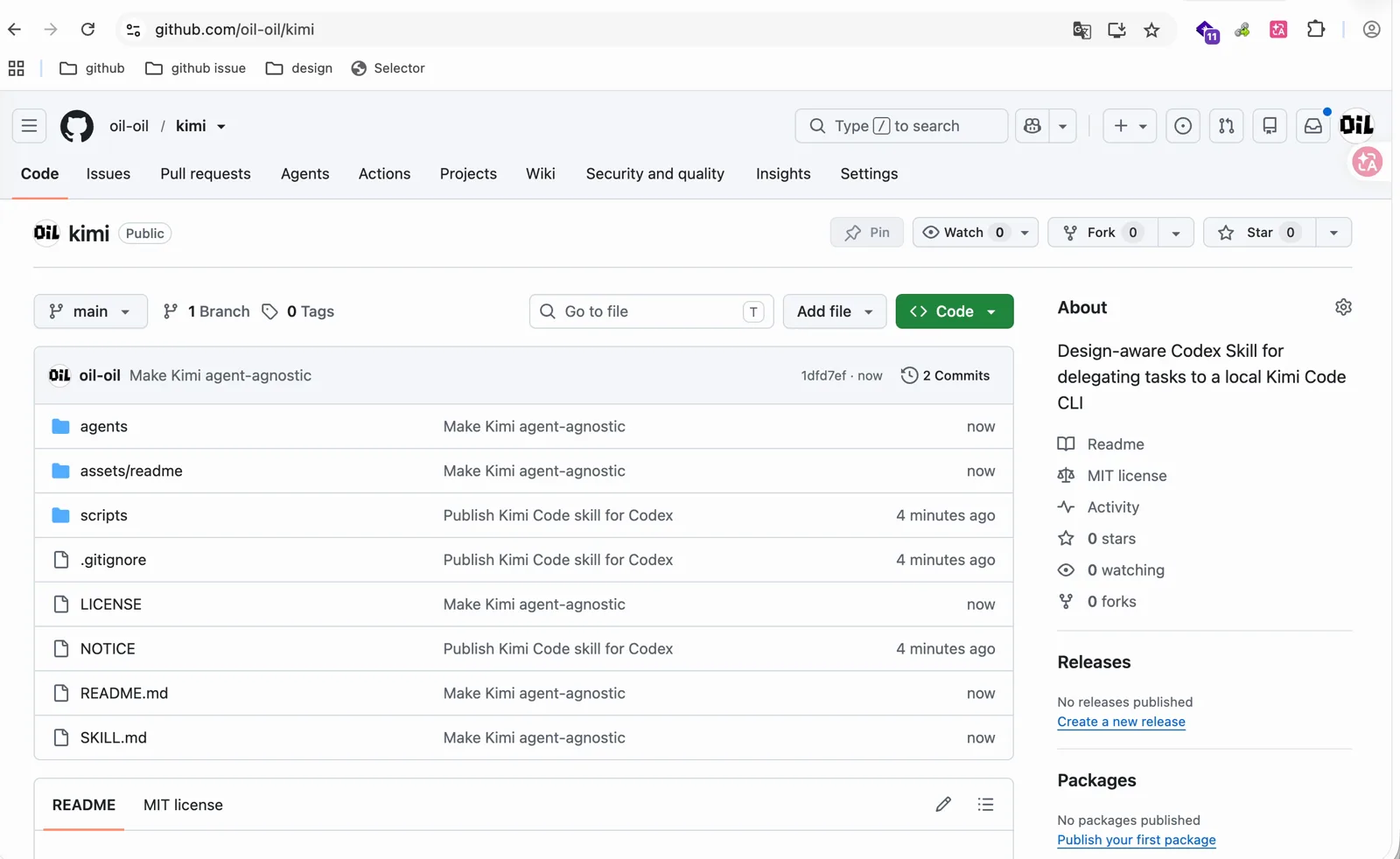Click the browser address bar URL

(234, 30)
